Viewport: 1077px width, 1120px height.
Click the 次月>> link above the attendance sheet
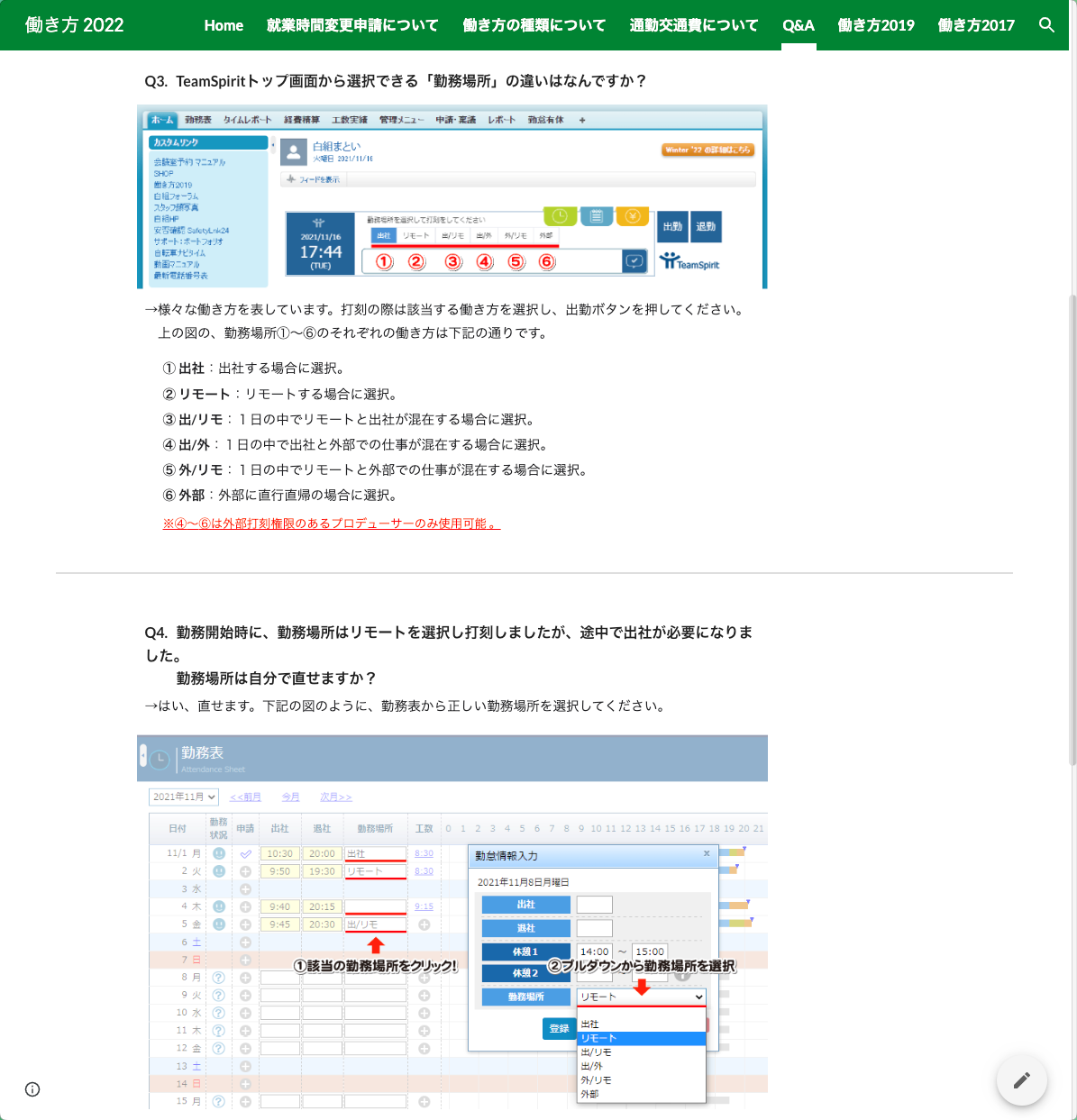click(x=334, y=797)
